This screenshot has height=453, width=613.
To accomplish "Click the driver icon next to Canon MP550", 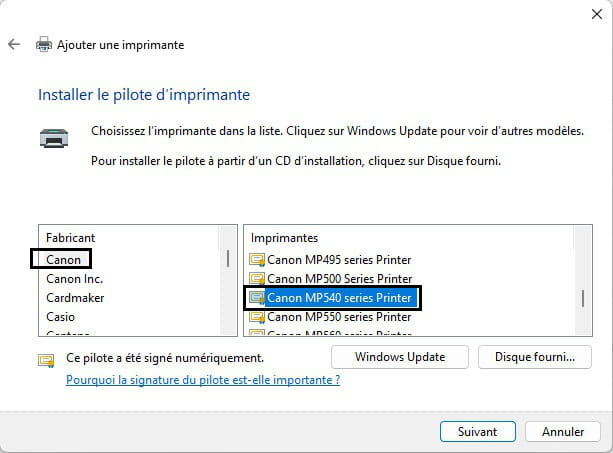I will pos(257,317).
